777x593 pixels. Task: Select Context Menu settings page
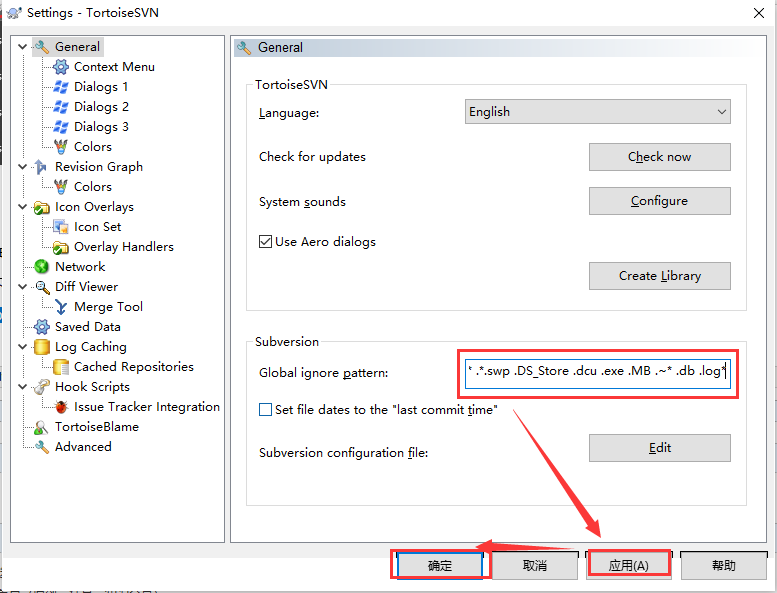pos(114,66)
